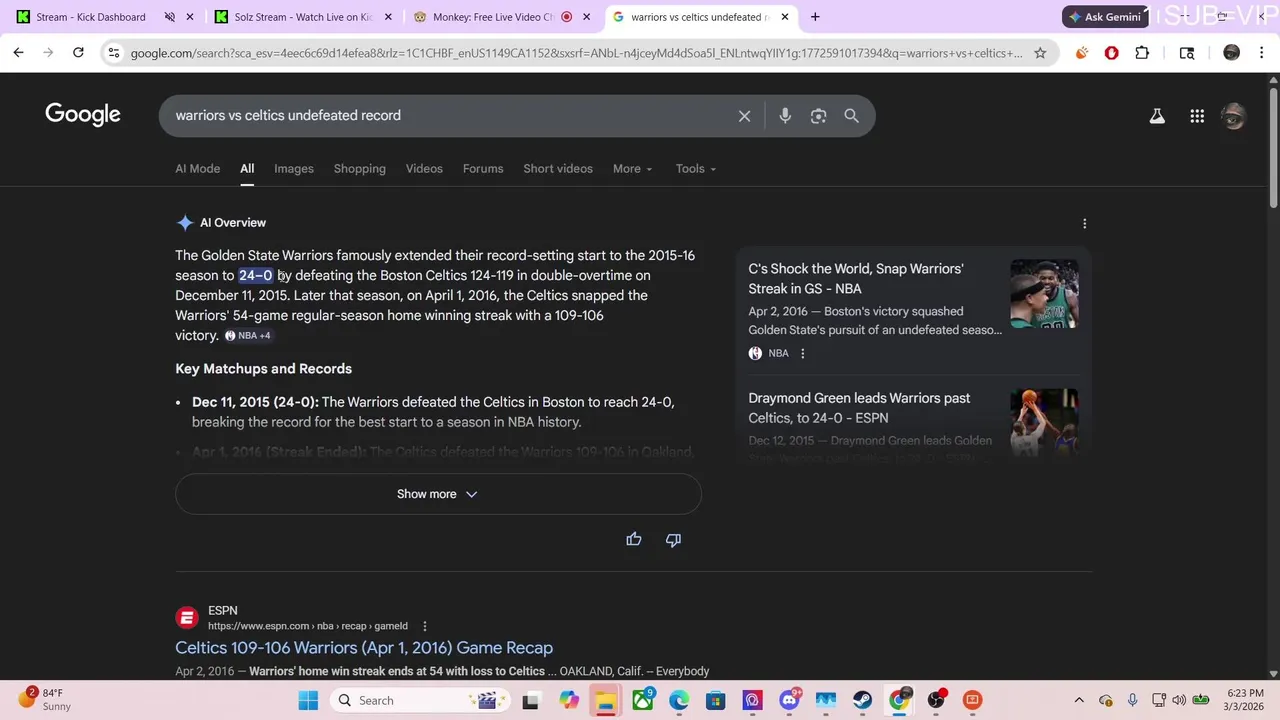Select the Images search tab
The width and height of the screenshot is (1280, 720).
pos(294,169)
